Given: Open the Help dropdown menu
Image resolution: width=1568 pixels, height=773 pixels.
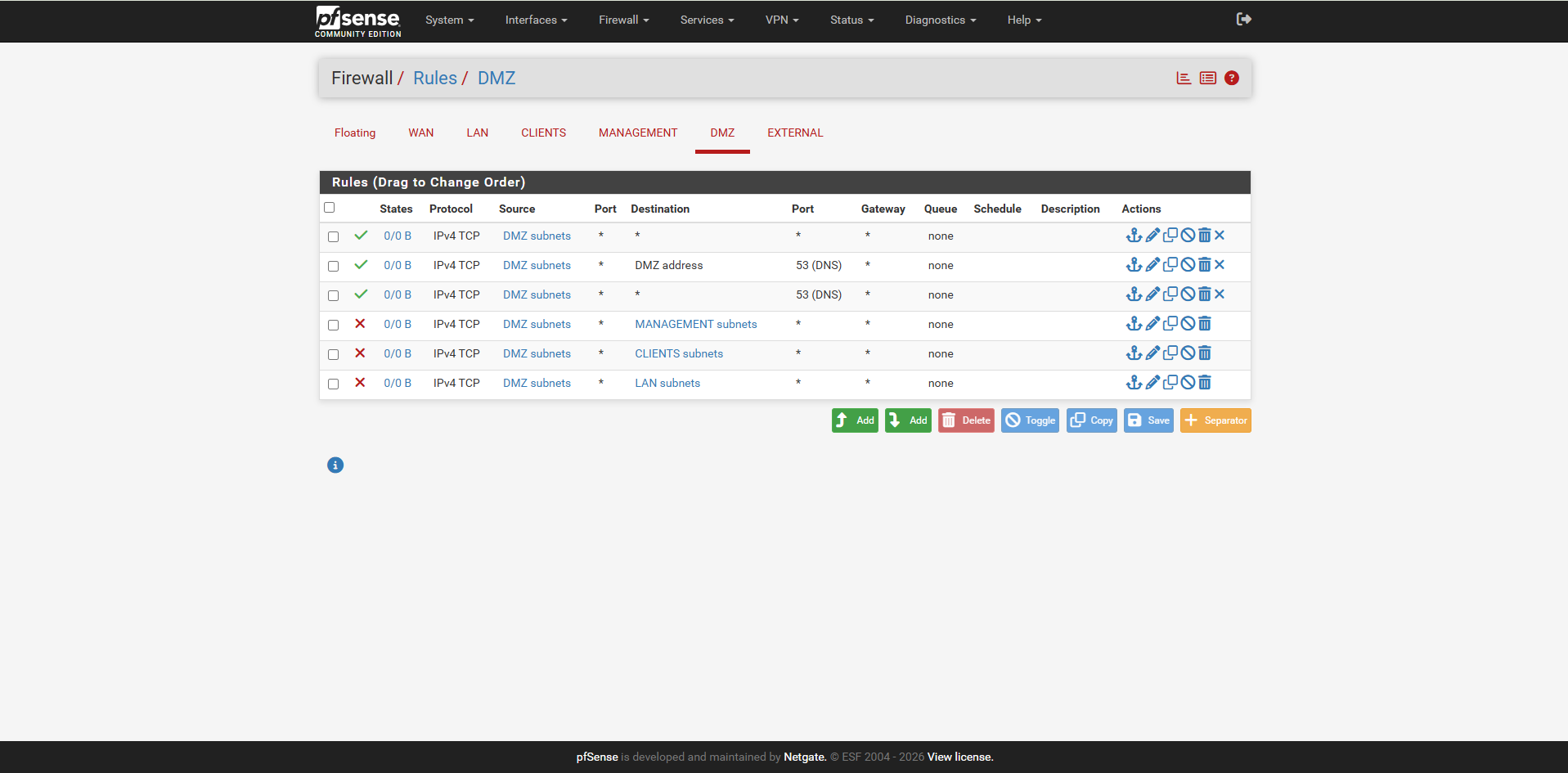Looking at the screenshot, I should pos(1024,20).
